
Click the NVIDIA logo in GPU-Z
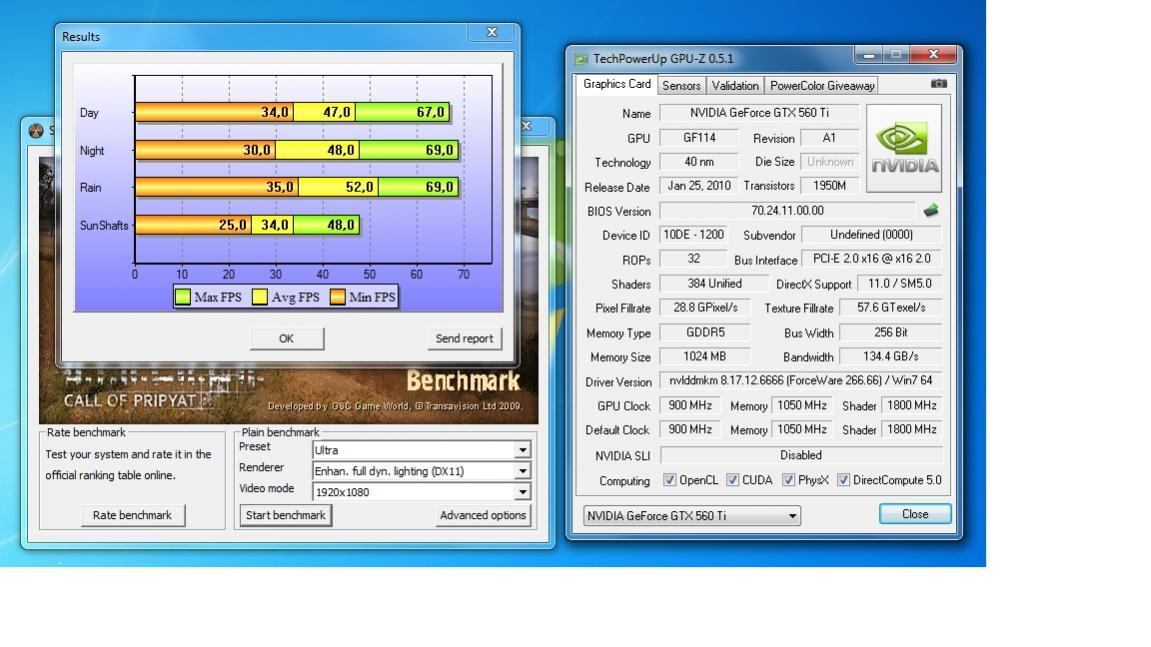[x=904, y=148]
